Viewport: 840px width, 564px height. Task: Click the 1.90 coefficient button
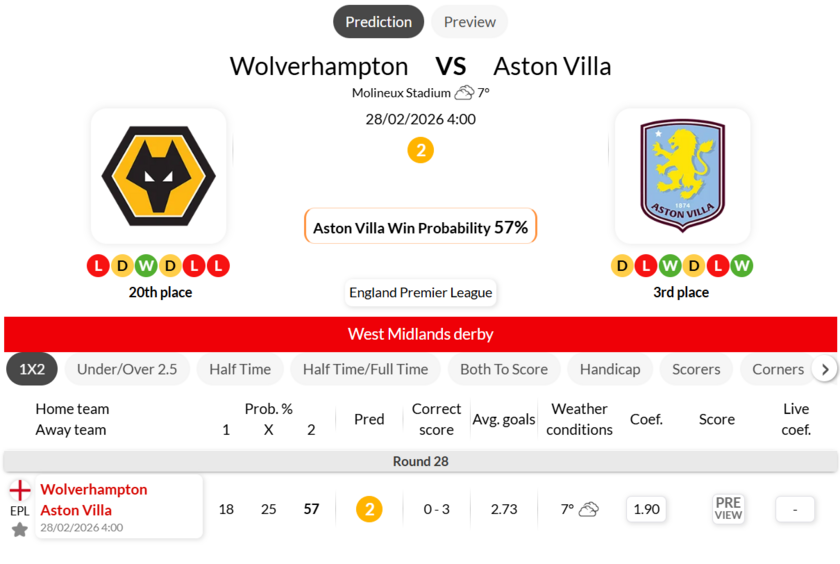tap(647, 509)
